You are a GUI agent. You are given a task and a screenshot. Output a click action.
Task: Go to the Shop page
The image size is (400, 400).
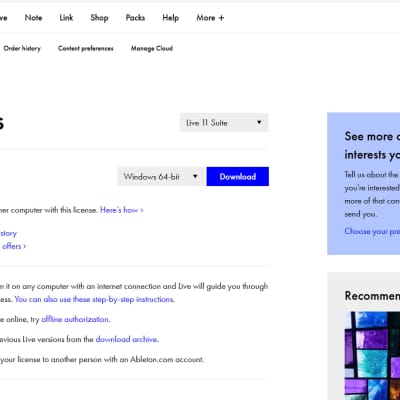point(99,18)
